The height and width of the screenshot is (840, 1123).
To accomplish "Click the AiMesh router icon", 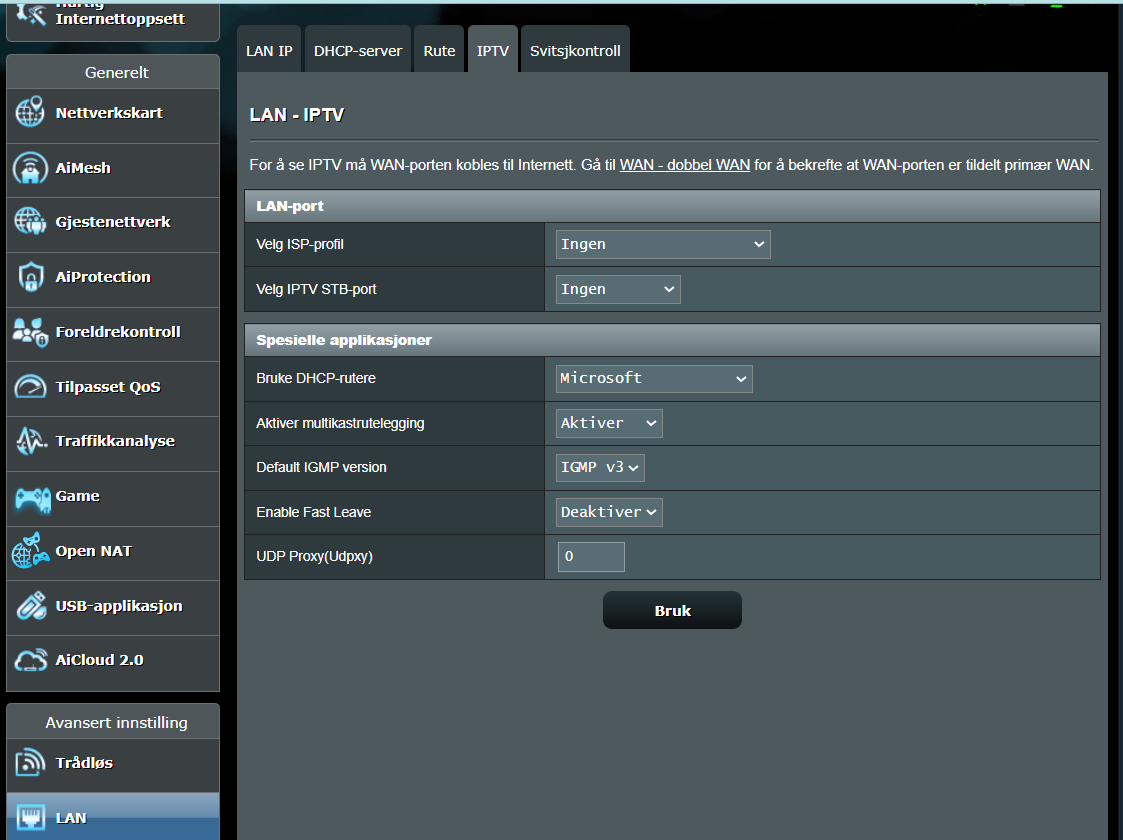I will (x=30, y=168).
